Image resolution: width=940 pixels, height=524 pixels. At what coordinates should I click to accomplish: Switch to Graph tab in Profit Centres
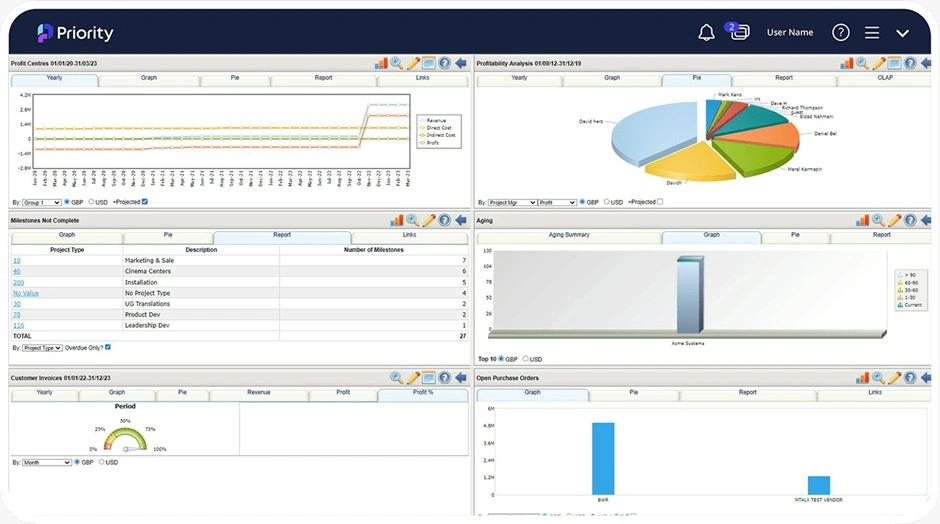coord(149,78)
